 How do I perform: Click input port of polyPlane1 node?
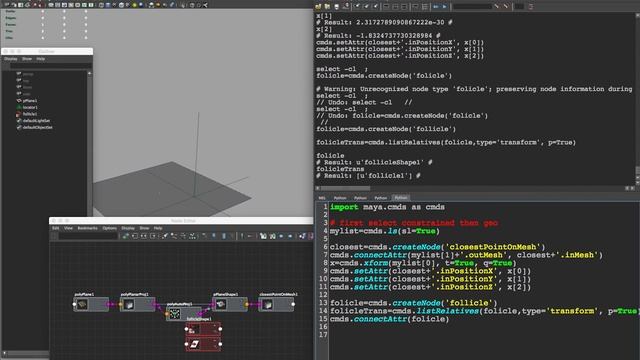click(74, 304)
